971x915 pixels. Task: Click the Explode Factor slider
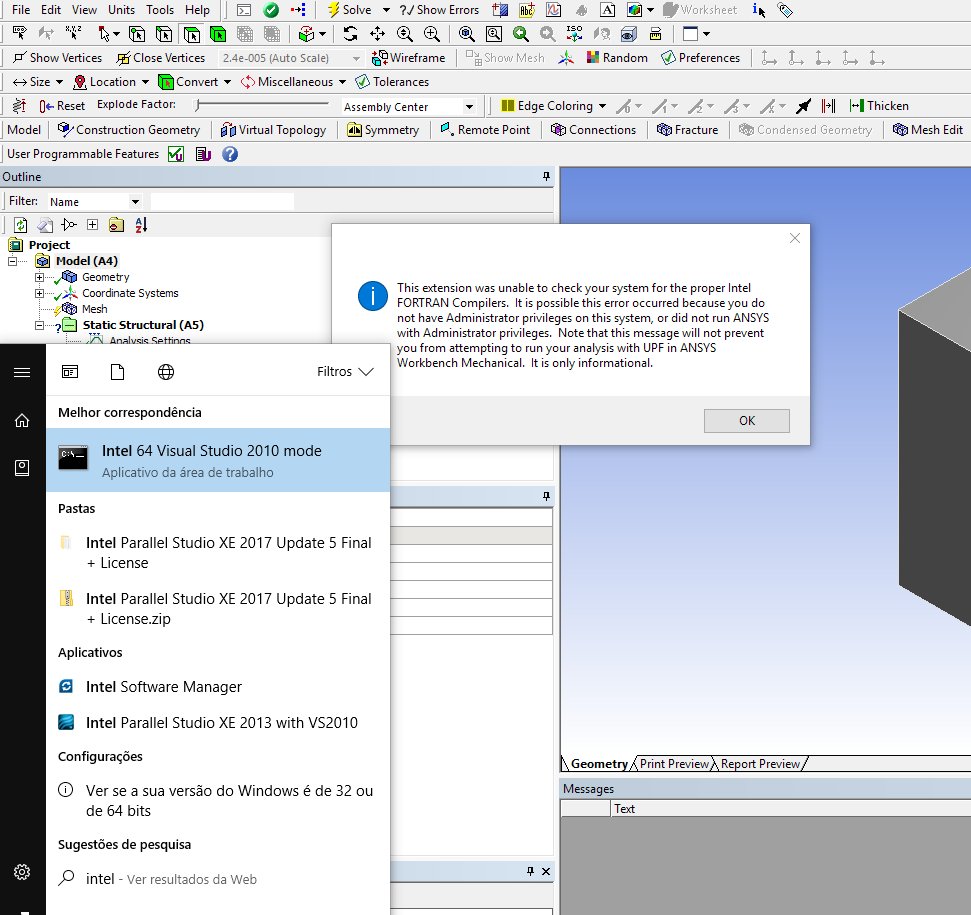pyautogui.click(x=262, y=105)
